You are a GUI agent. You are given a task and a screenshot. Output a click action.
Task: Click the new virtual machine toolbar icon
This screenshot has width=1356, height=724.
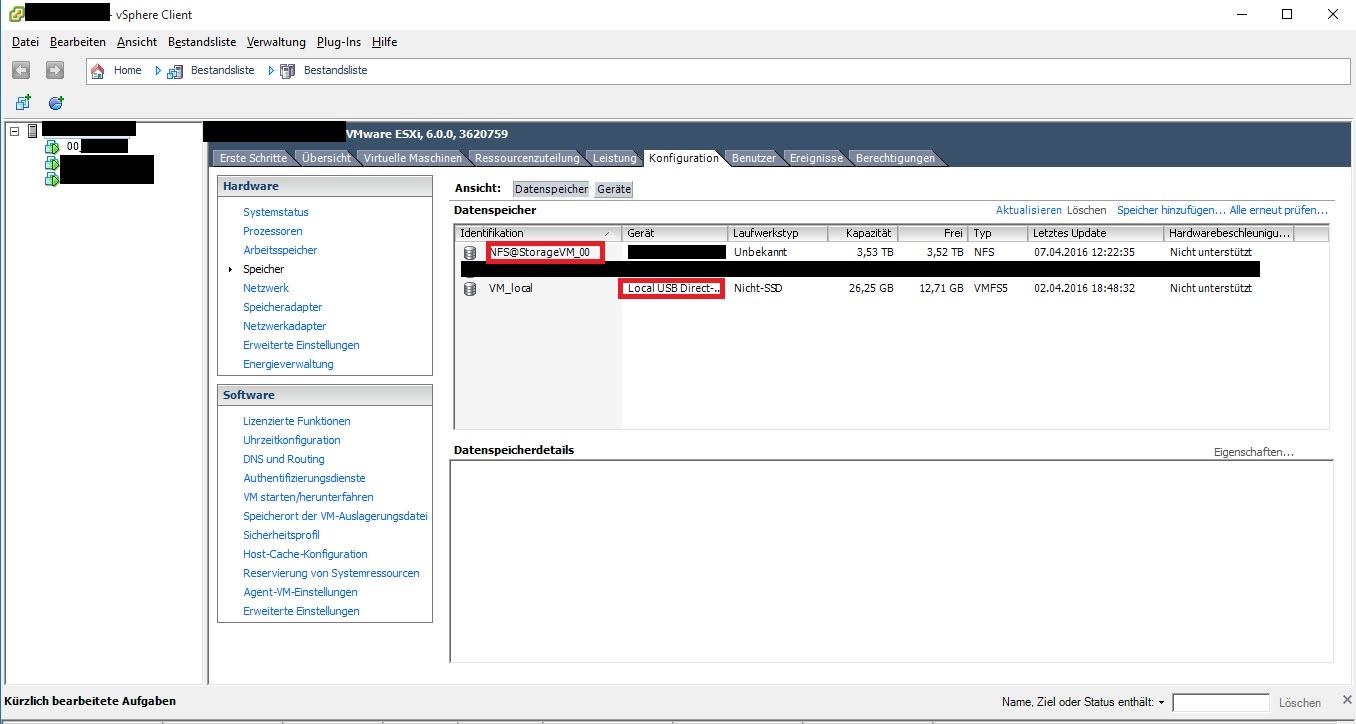coord(23,103)
